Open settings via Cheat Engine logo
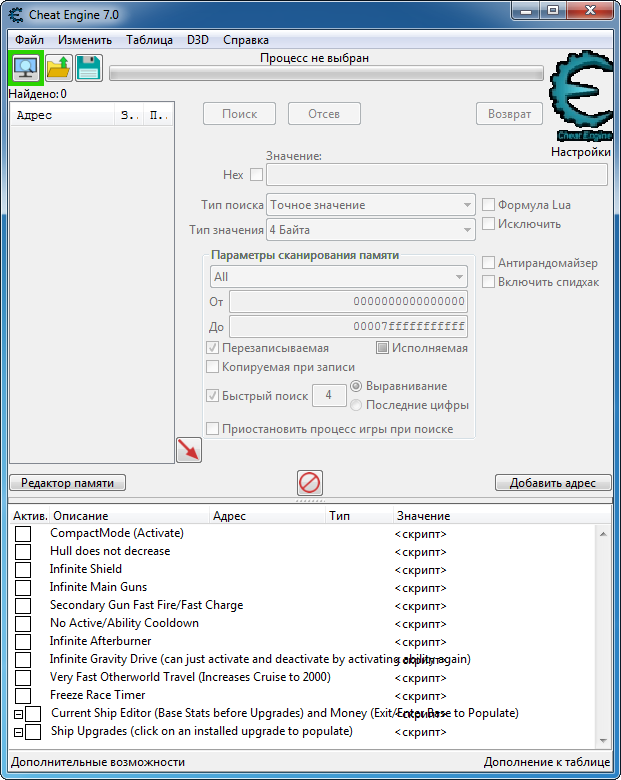 [x=581, y=96]
